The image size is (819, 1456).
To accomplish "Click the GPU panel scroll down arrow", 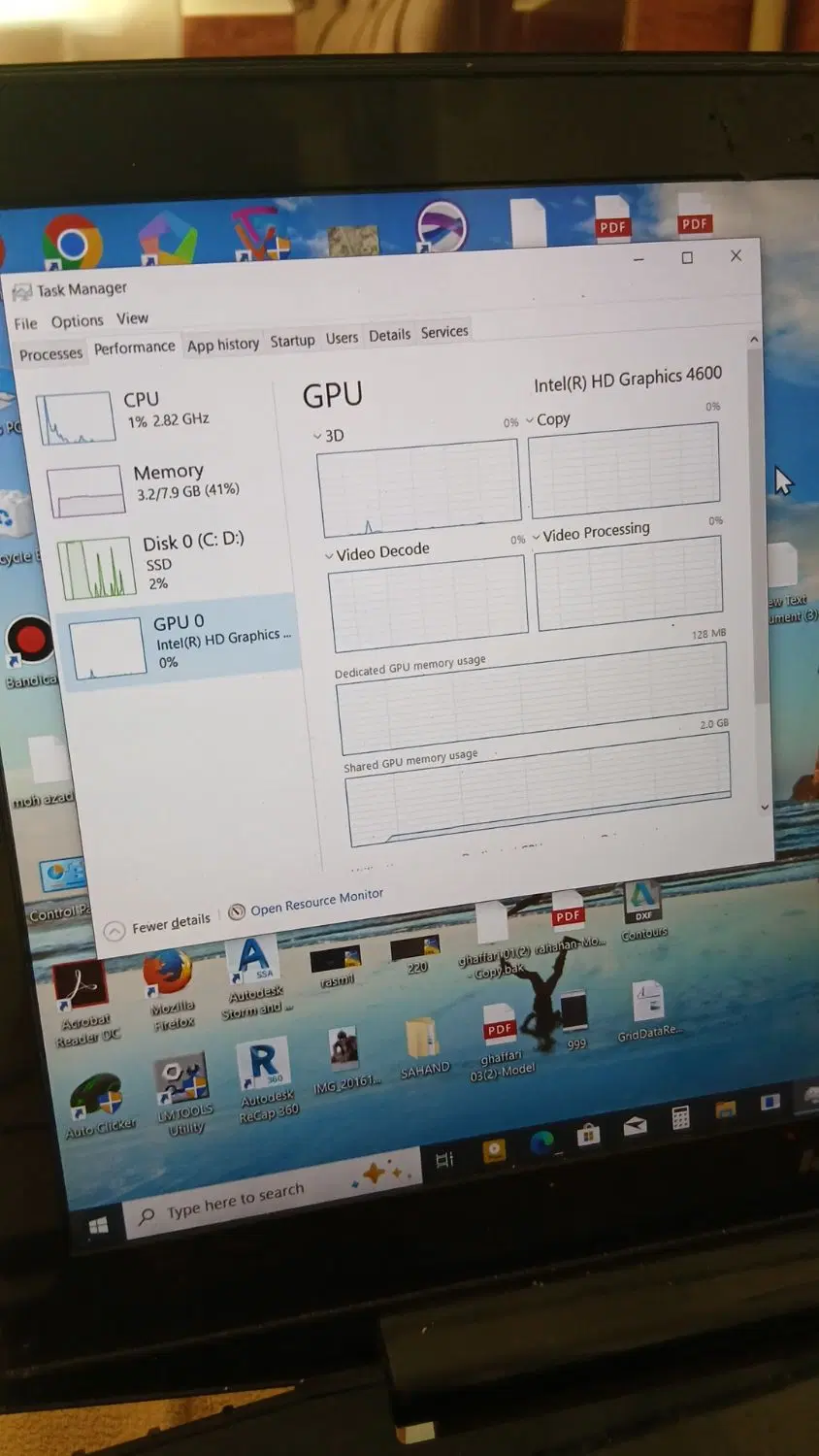I will [x=765, y=807].
